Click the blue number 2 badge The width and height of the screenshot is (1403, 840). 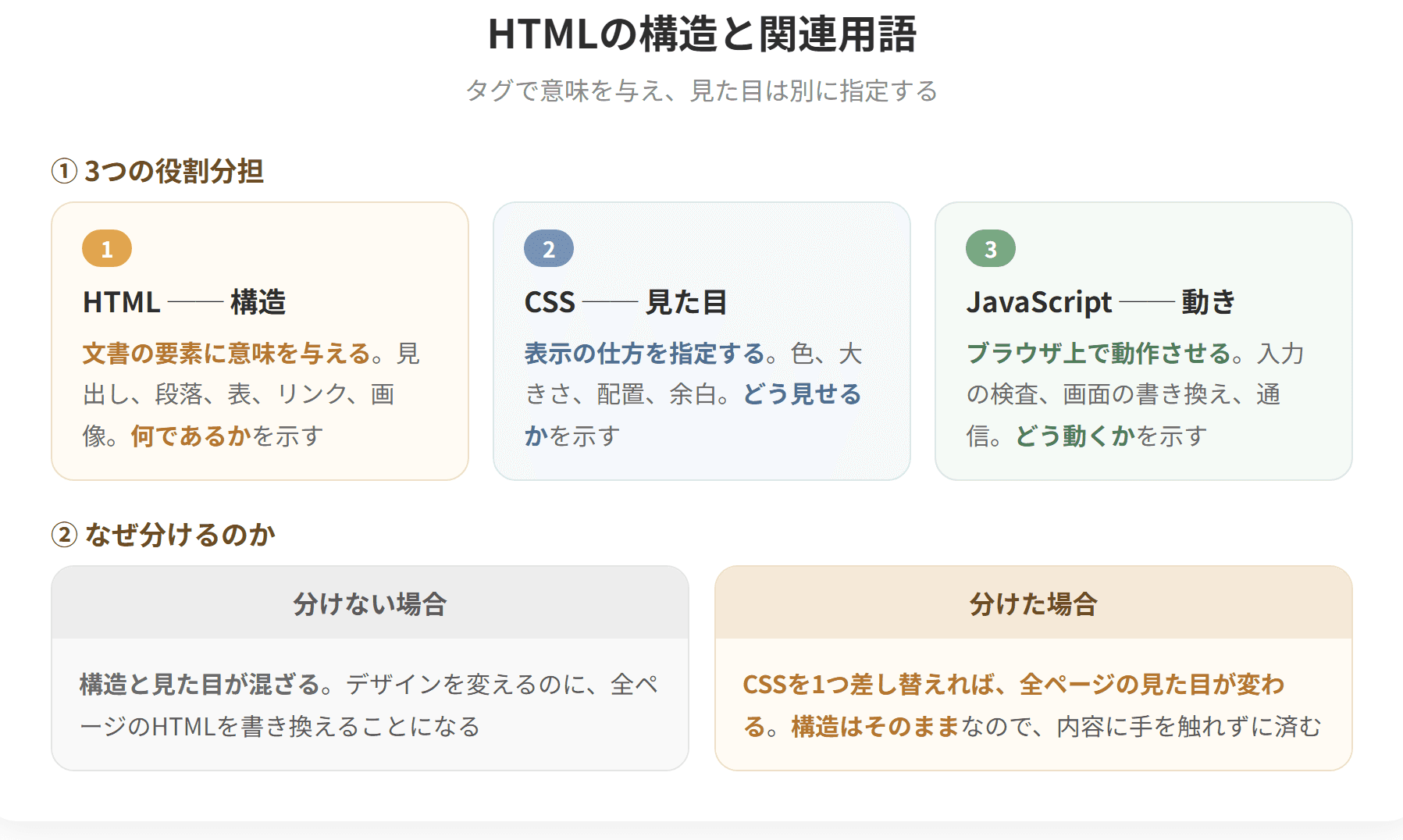tap(549, 249)
